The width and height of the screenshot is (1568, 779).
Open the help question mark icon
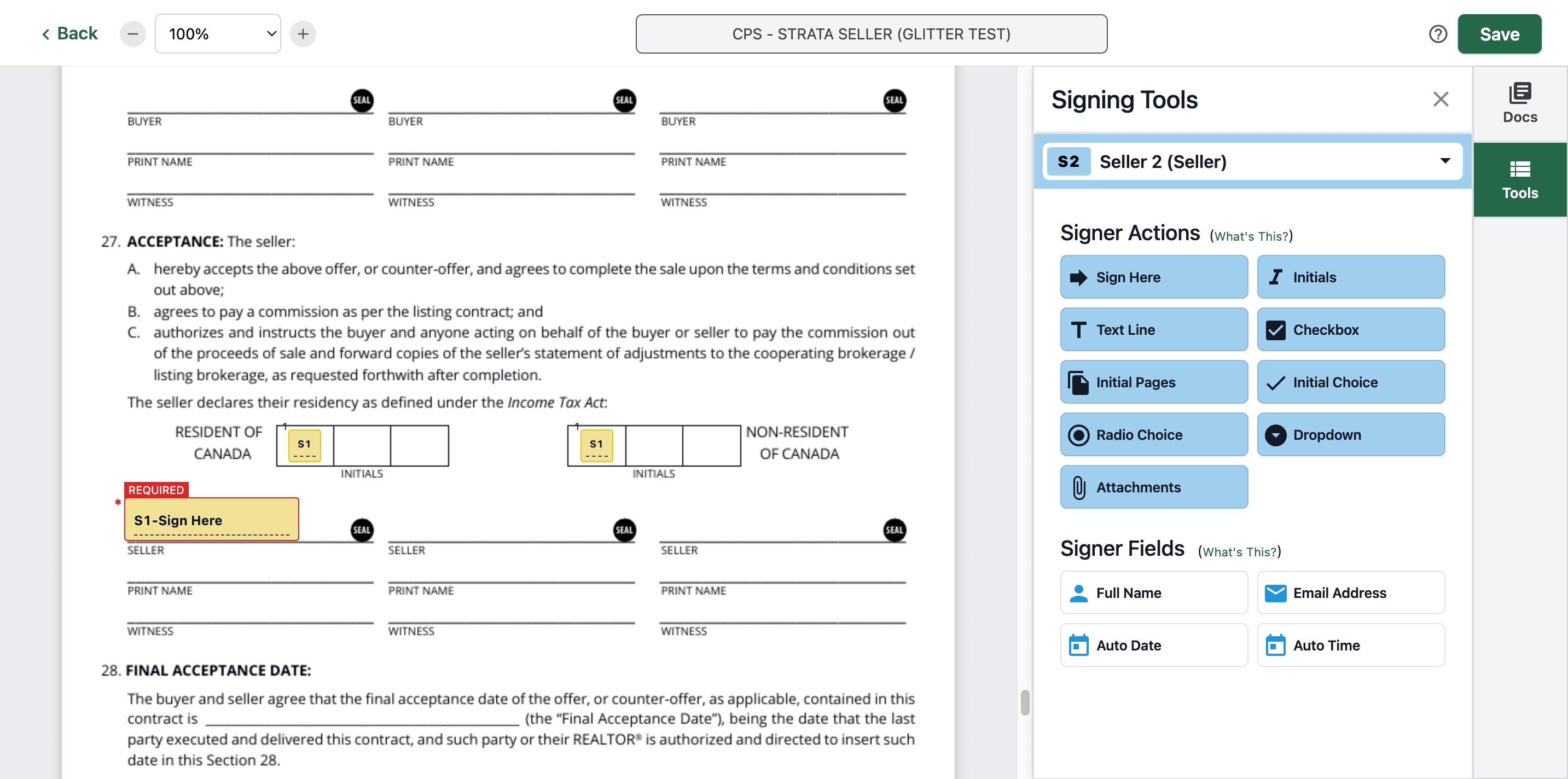tap(1438, 34)
